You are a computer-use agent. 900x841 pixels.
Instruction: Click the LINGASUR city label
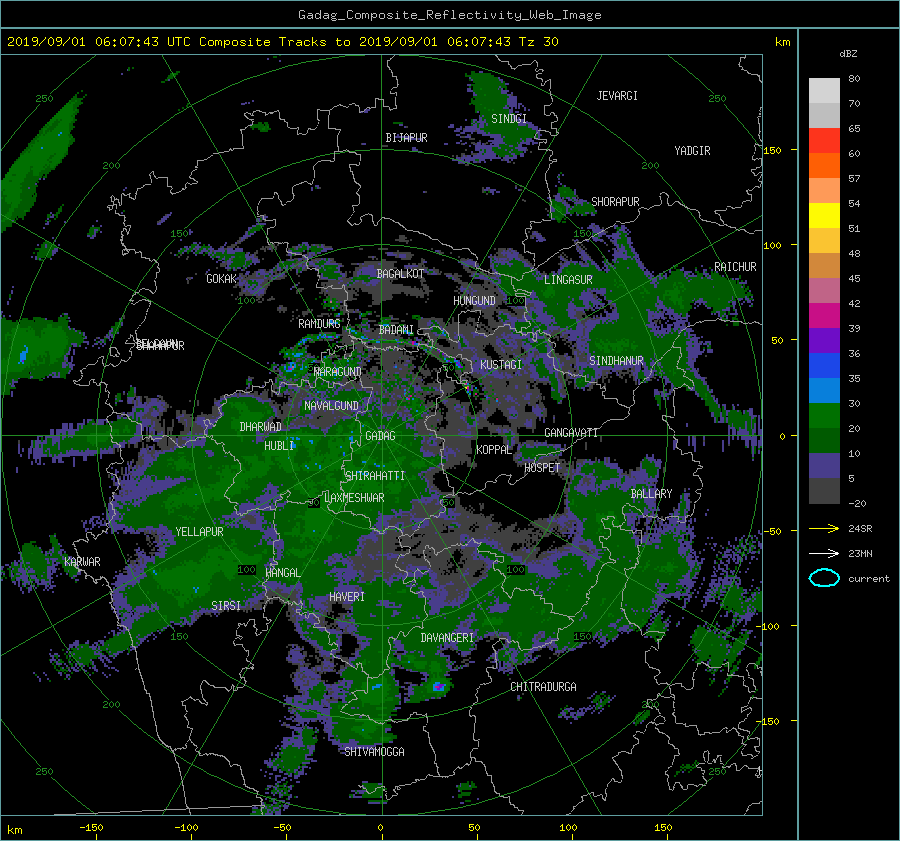pos(568,280)
